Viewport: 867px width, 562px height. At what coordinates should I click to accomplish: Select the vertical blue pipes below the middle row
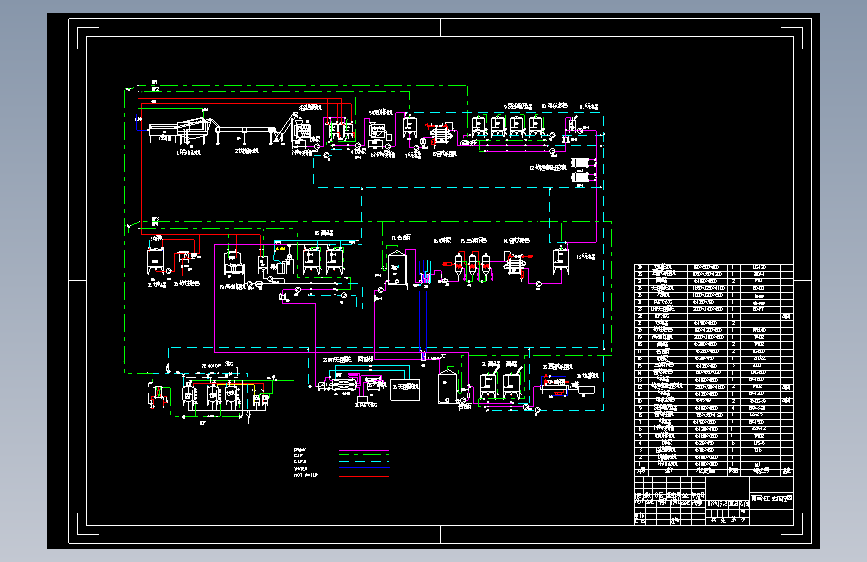tap(423, 319)
